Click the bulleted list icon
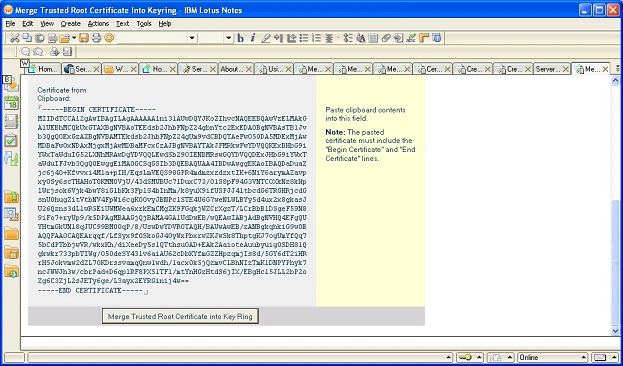Image resolution: width=623 pixels, height=366 pixels. [x=304, y=38]
